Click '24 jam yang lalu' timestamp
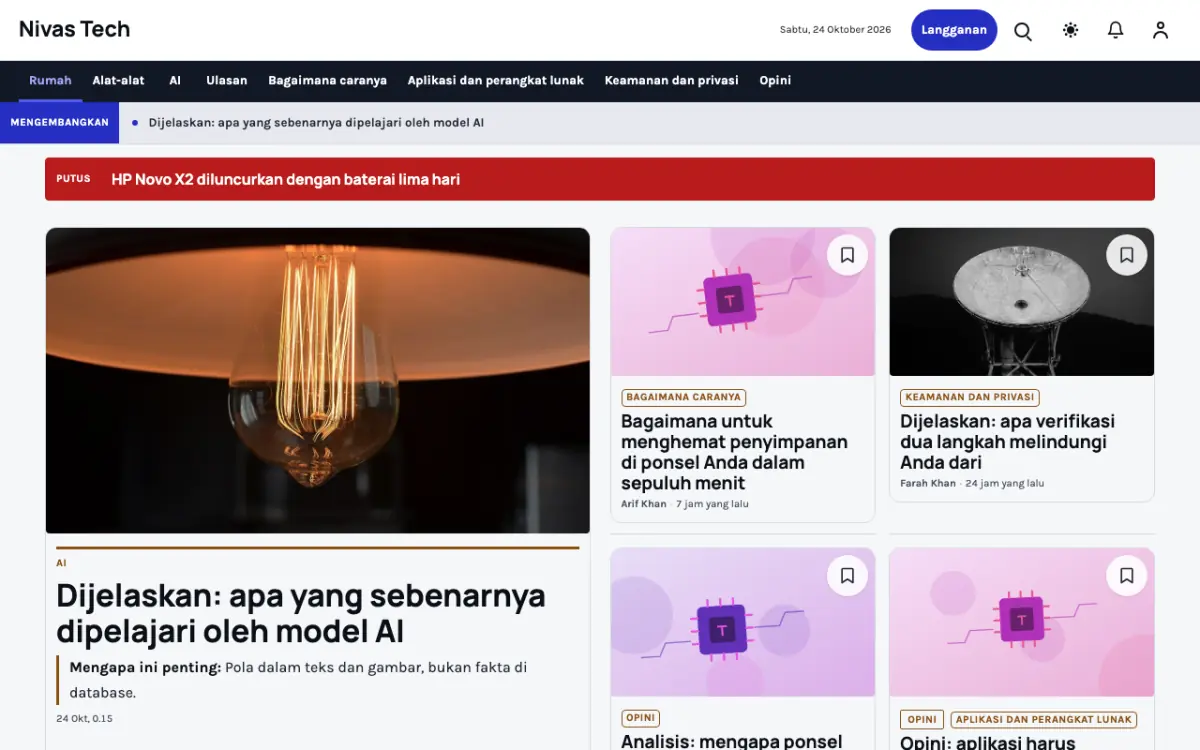Viewport: 1200px width, 750px height. 1005,483
